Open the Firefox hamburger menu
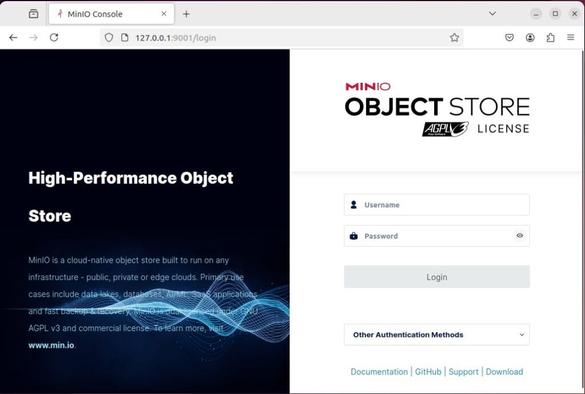The image size is (585, 394). 570,37
